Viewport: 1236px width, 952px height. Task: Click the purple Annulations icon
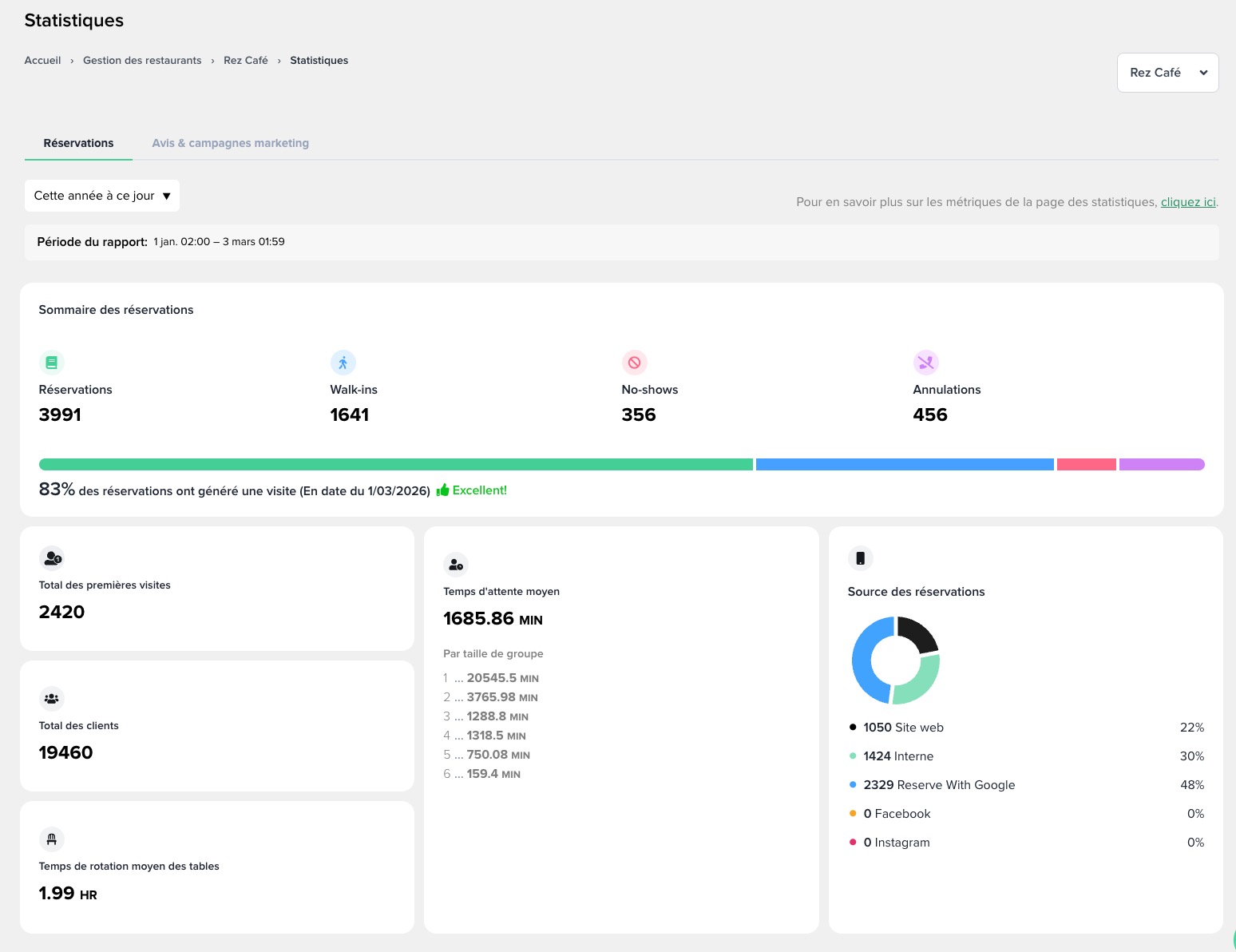point(925,363)
